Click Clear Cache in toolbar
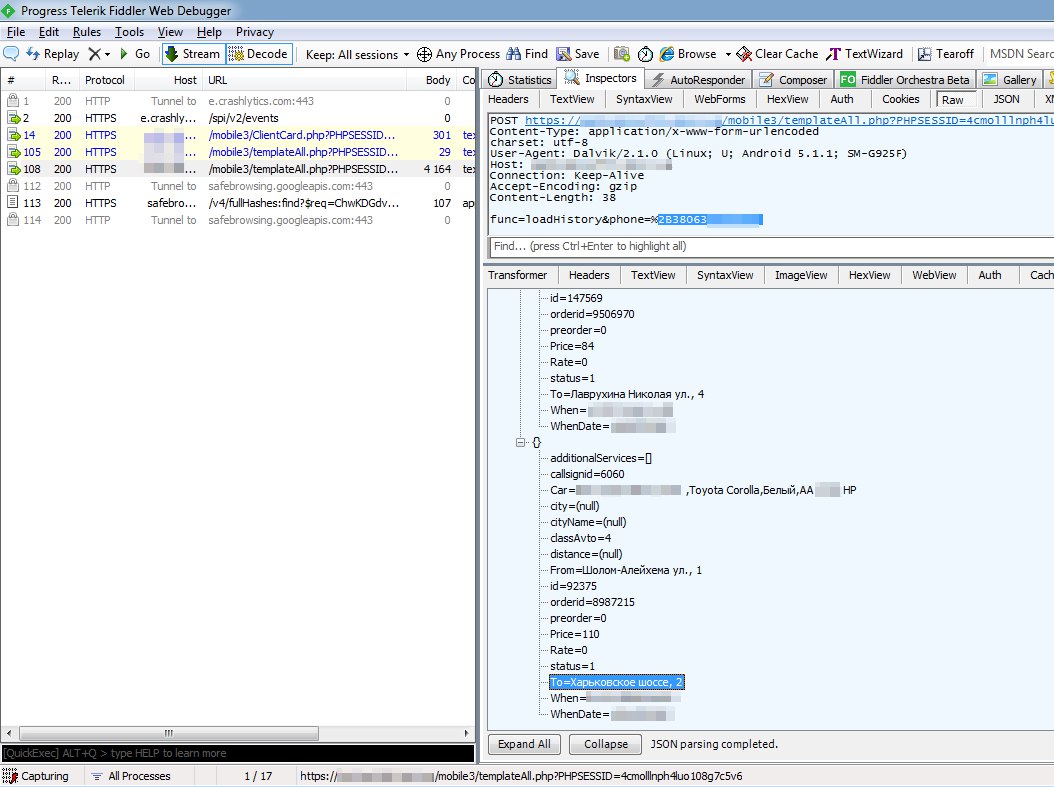Image resolution: width=1054 pixels, height=787 pixels. [777, 54]
